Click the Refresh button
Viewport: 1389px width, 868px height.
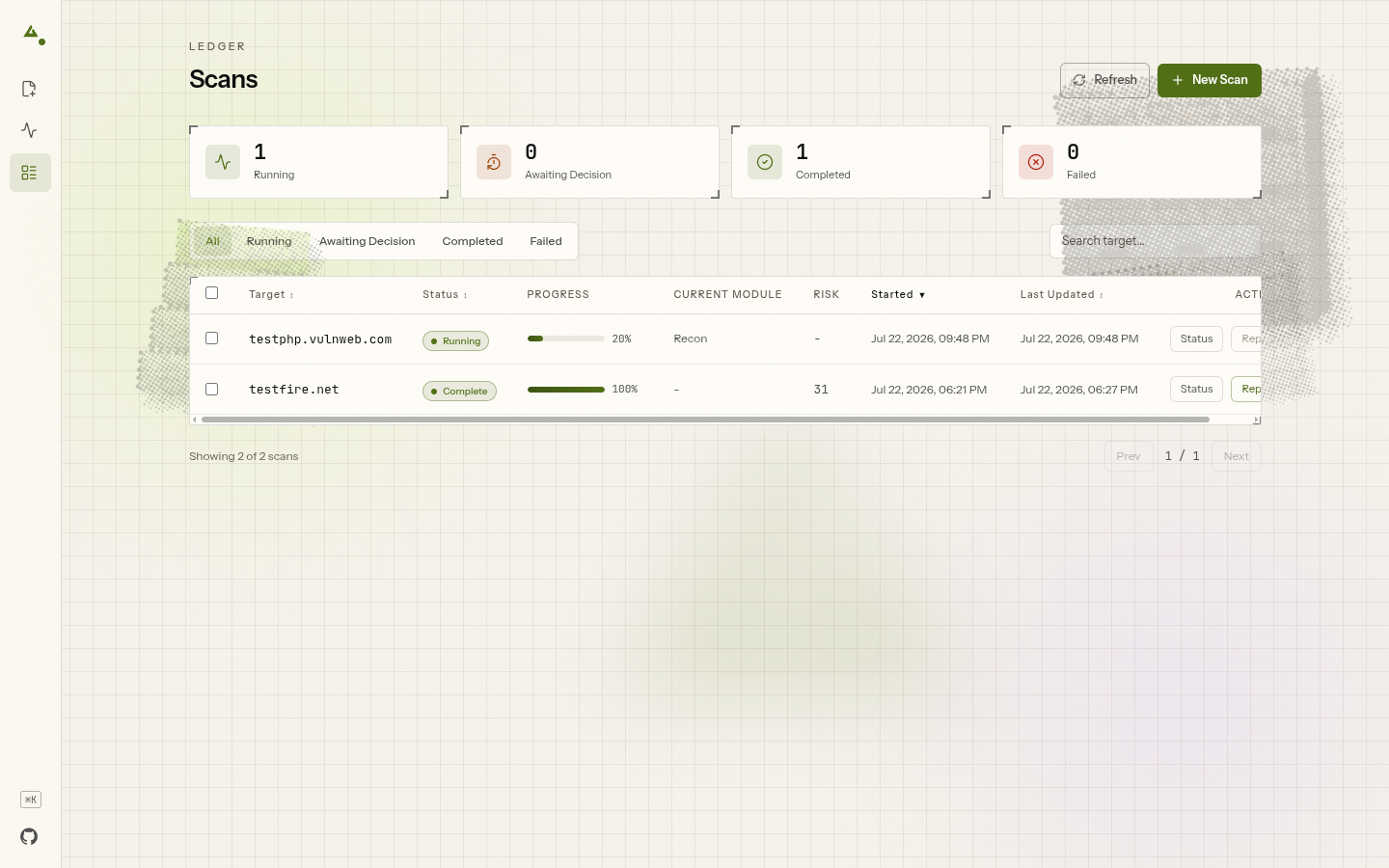(x=1104, y=80)
